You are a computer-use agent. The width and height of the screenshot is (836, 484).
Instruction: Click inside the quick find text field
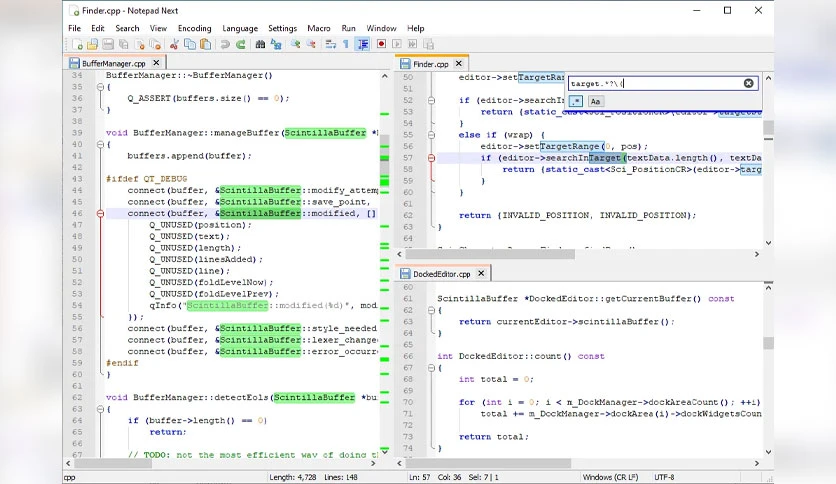(656, 83)
